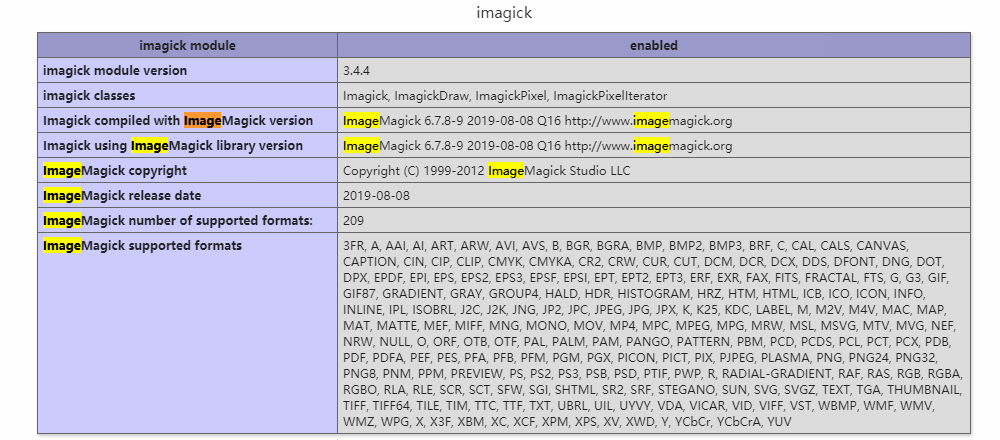This screenshot has width=1000, height=440.
Task: Select the "imagick classes" row label
Action: pyautogui.click(x=89, y=96)
